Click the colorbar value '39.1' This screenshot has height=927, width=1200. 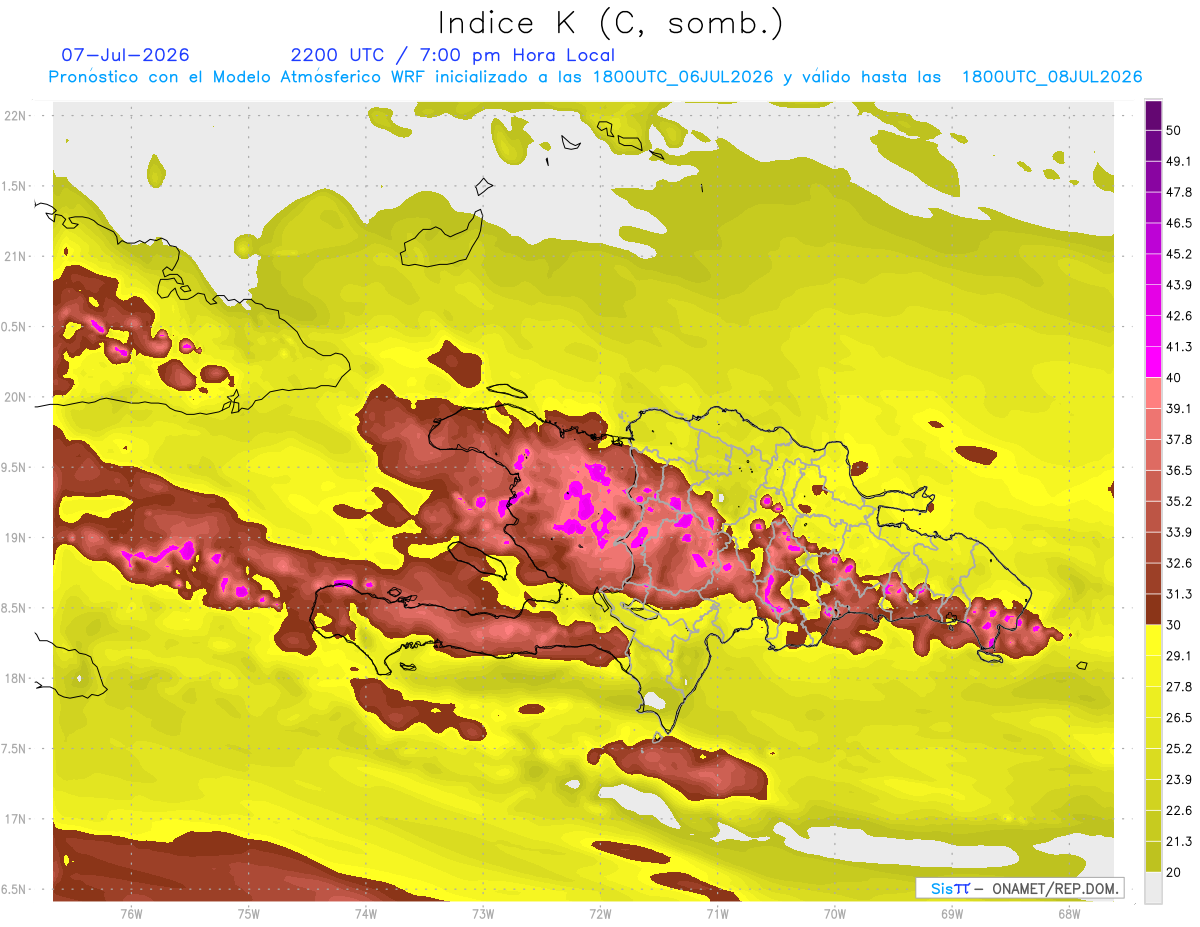pos(1179,408)
